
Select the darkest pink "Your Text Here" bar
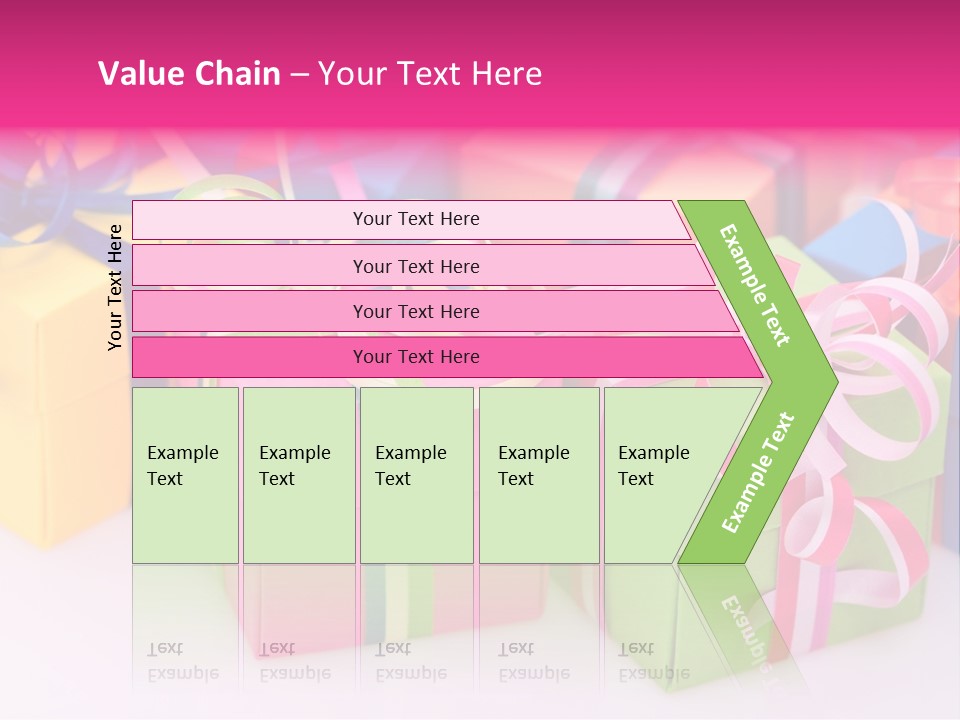coord(415,357)
